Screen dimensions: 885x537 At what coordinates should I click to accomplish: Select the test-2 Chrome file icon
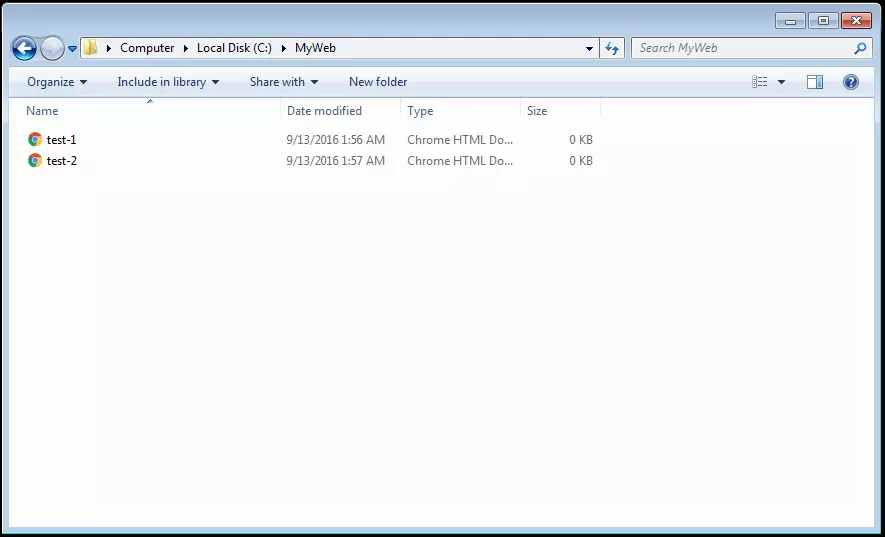(35, 161)
